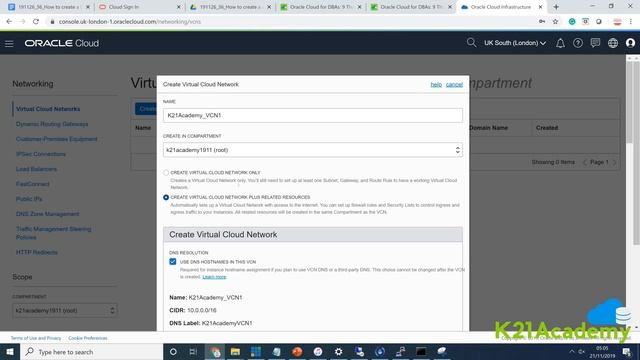Click the cancel link in dialog header
This screenshot has height=360, width=640.
pos(454,84)
